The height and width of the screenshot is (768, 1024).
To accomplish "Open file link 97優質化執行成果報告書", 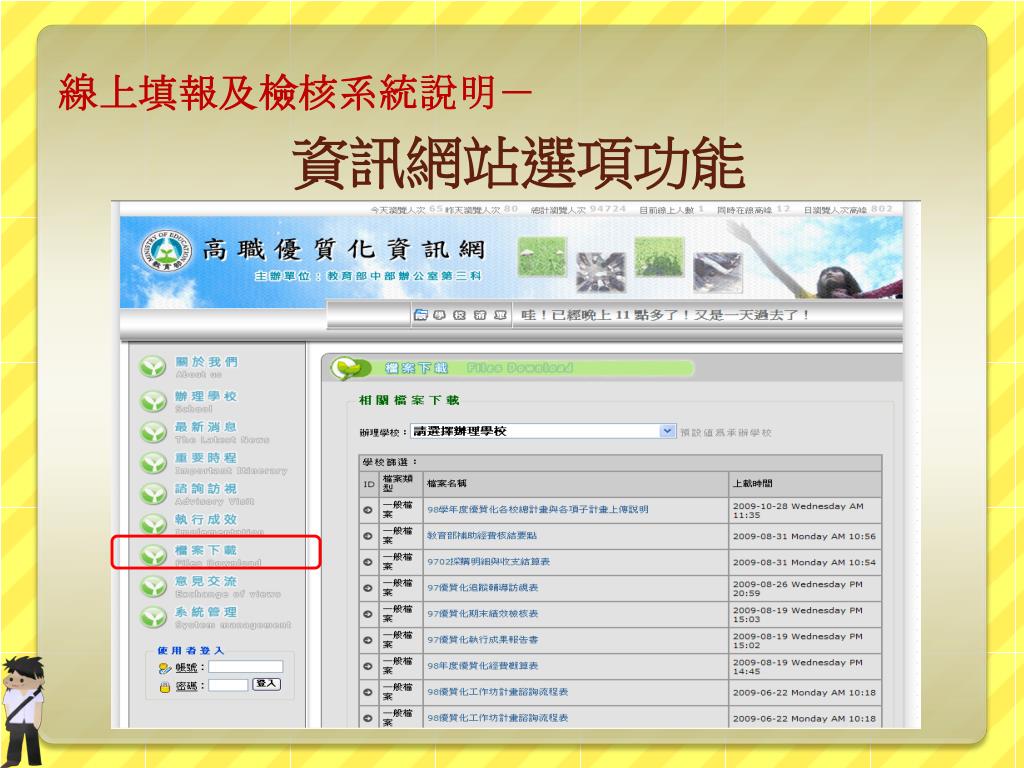I will point(483,640).
